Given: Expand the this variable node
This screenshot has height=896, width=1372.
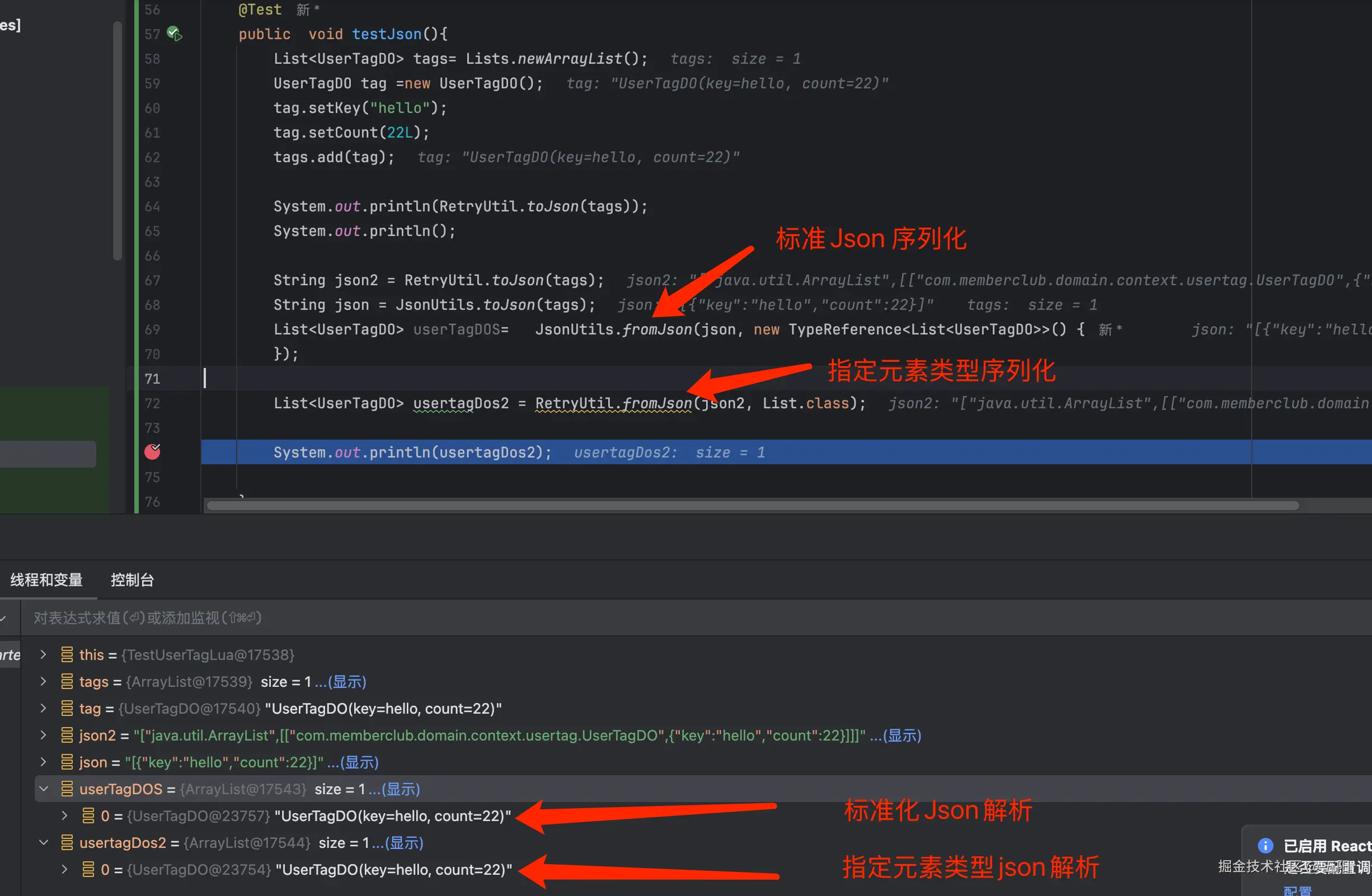Looking at the screenshot, I should click(43, 654).
